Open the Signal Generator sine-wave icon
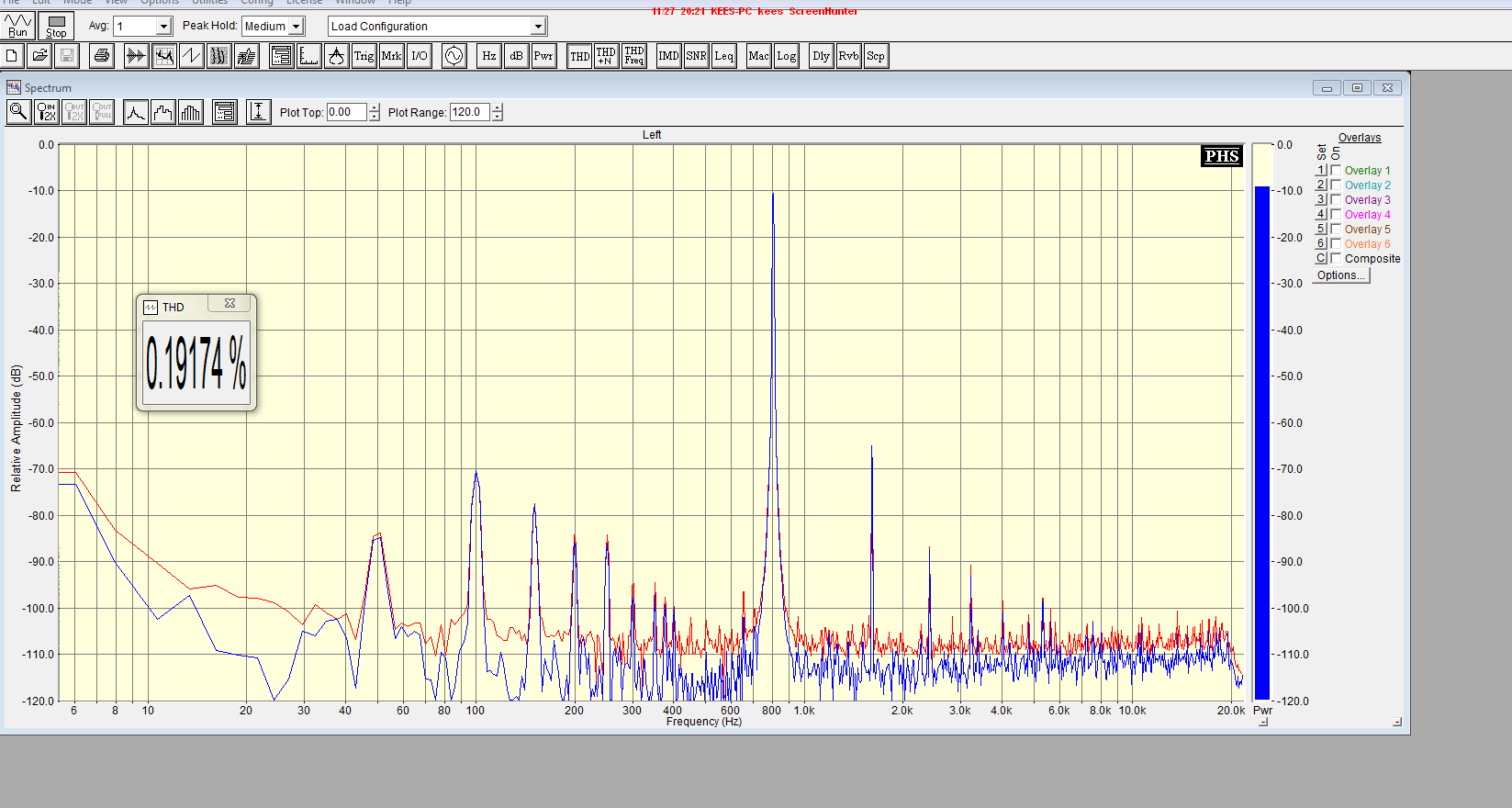1512x808 pixels. [454, 56]
